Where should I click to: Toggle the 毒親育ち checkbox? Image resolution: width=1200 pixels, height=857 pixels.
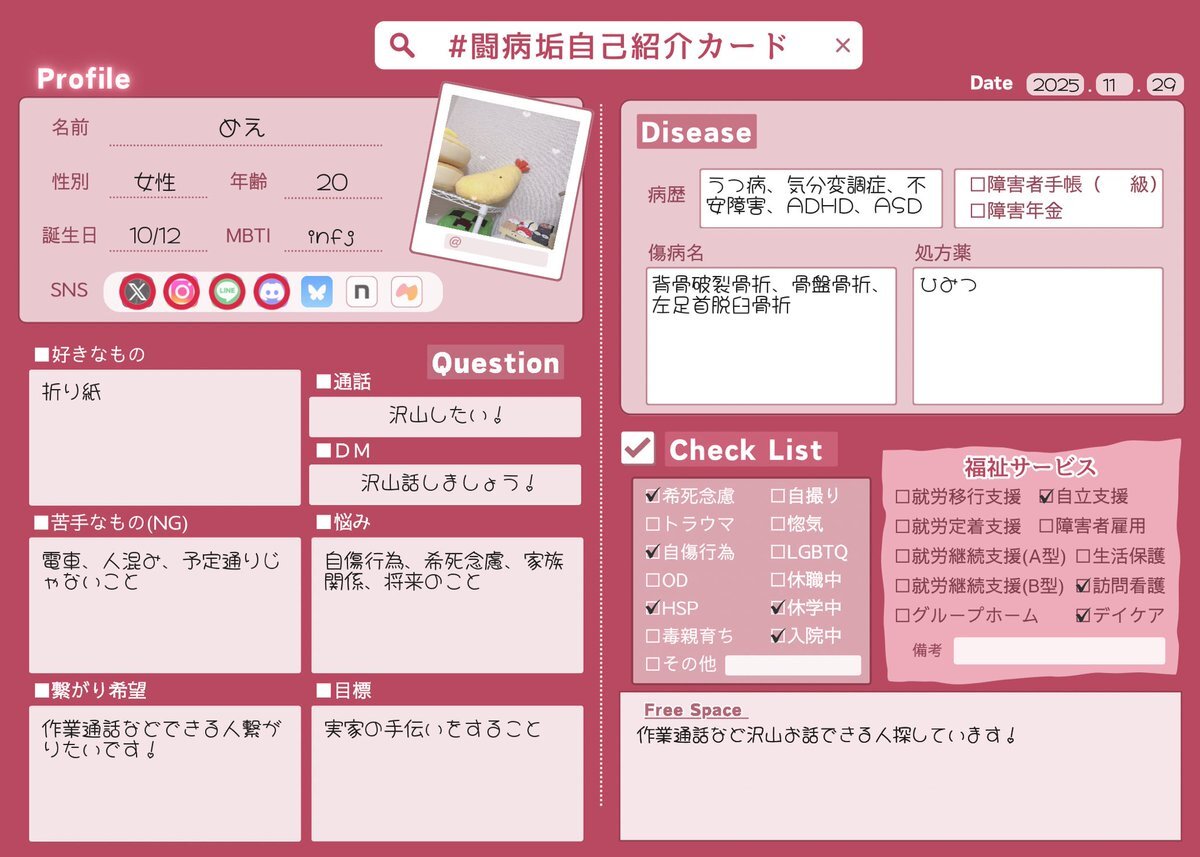(653, 635)
